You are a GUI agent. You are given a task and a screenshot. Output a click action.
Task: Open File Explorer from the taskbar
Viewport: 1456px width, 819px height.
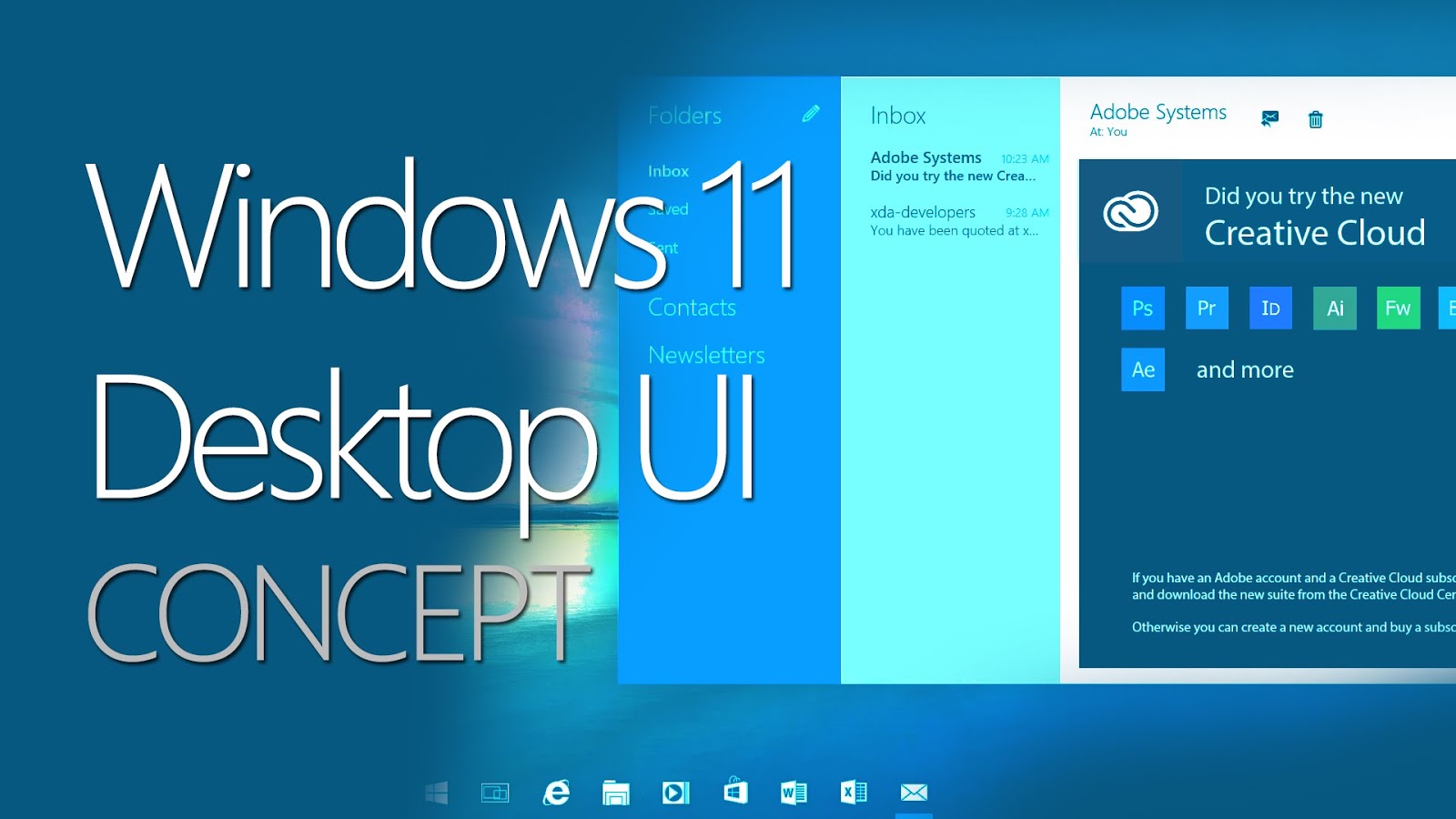[616, 793]
